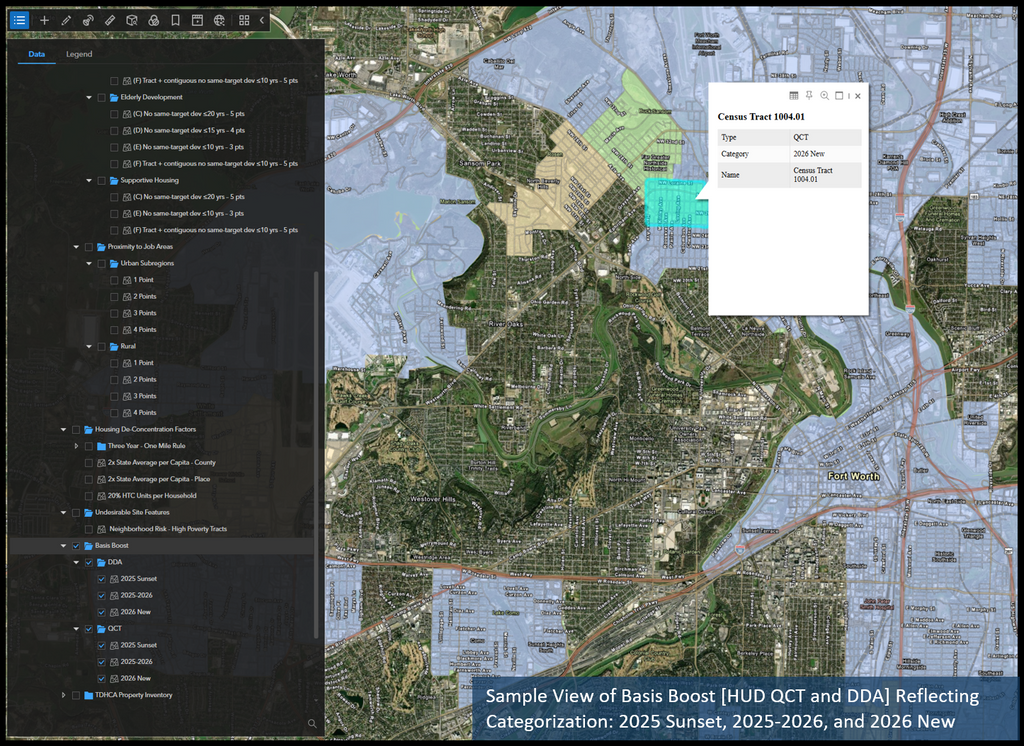Close the Census Tract popup window

click(858, 95)
